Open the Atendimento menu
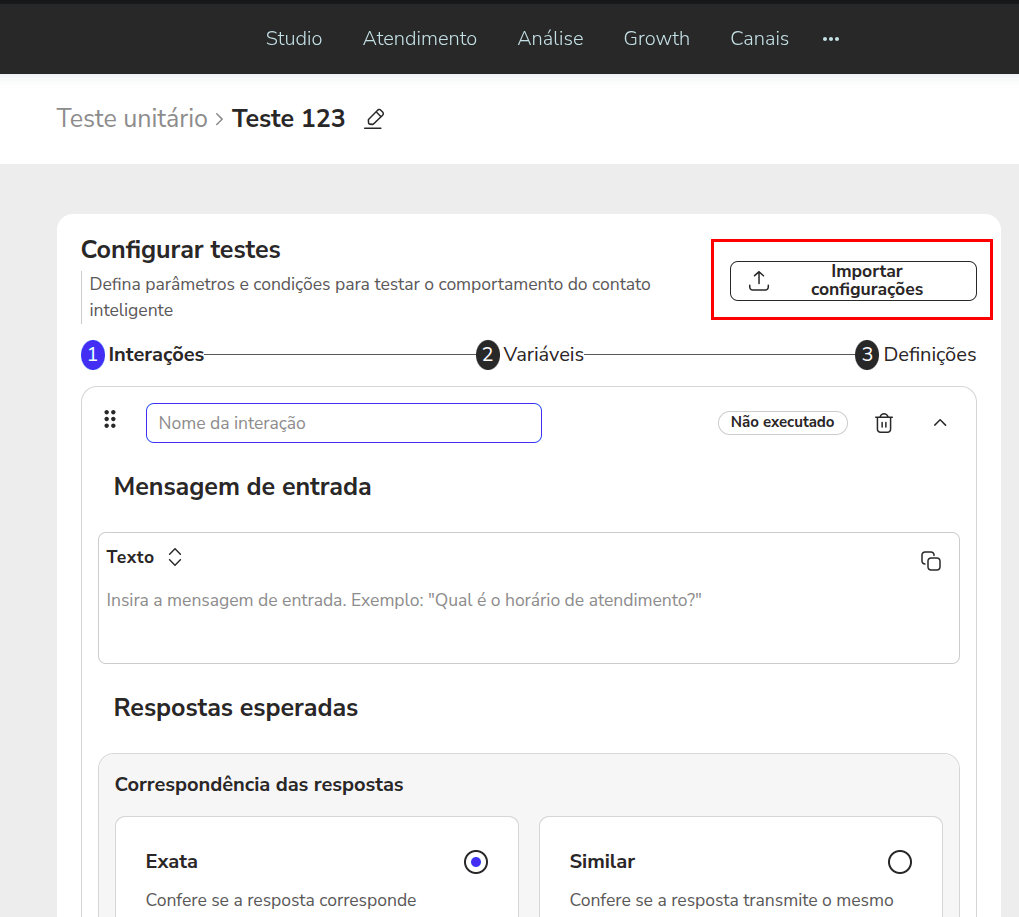The height and width of the screenshot is (917, 1019). 420,39
